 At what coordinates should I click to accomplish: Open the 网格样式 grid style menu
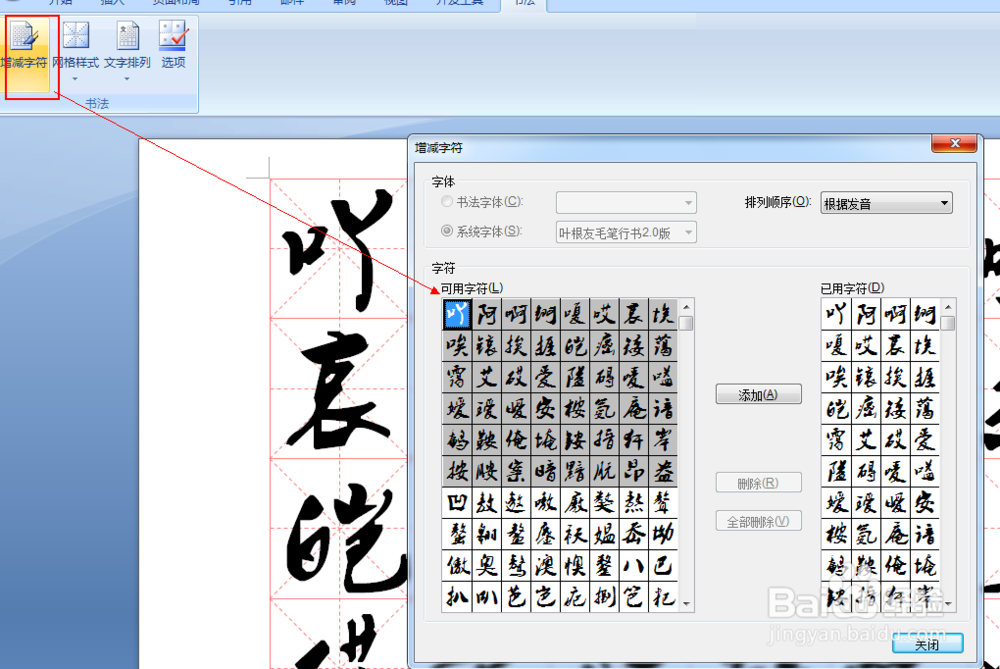pyautogui.click(x=75, y=52)
